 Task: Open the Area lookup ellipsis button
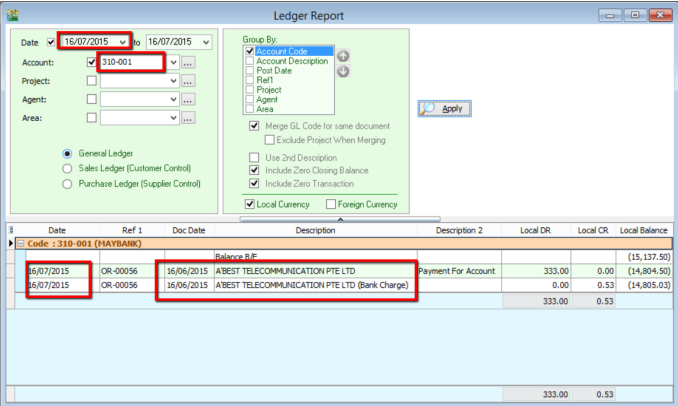pyautogui.click(x=188, y=118)
